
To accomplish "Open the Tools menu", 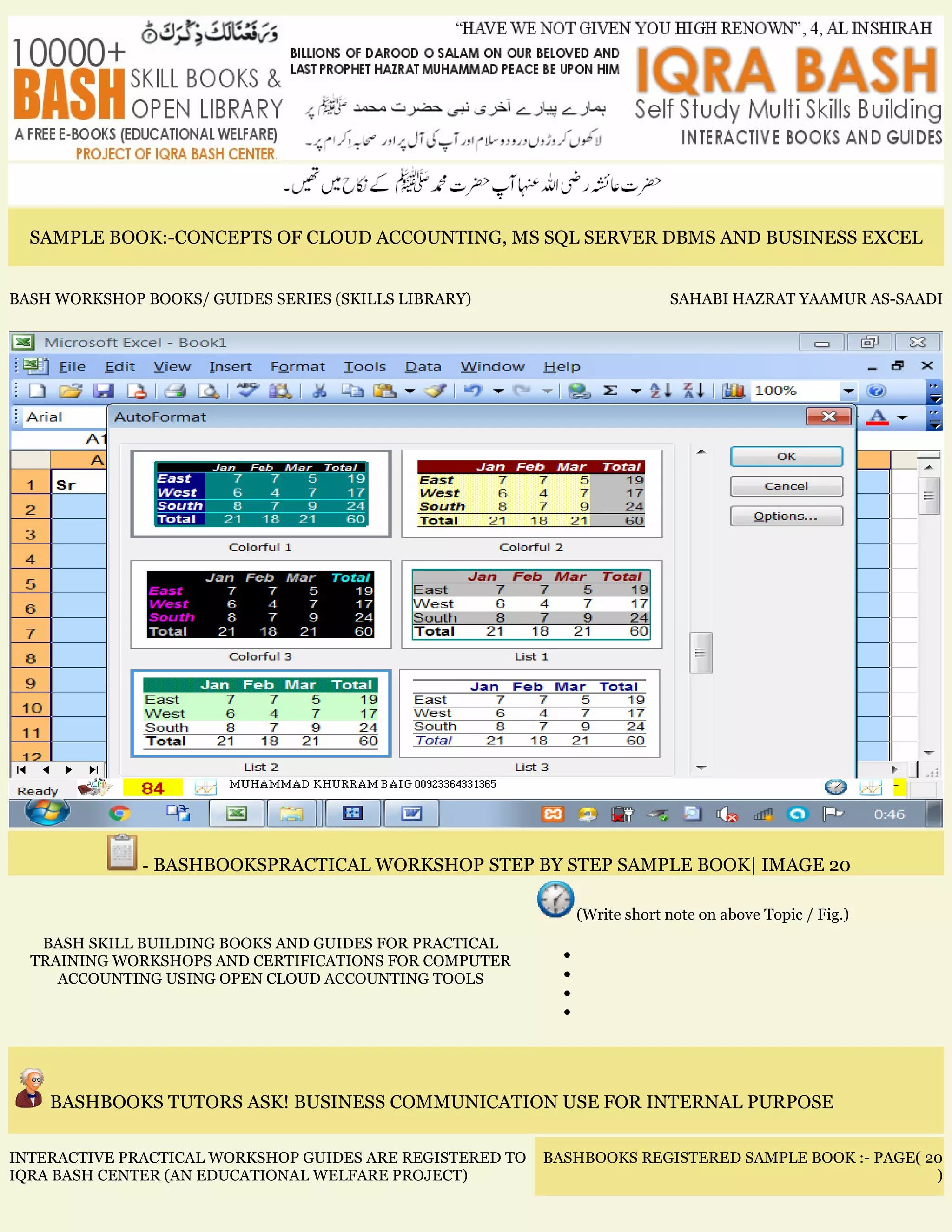I will [x=365, y=367].
